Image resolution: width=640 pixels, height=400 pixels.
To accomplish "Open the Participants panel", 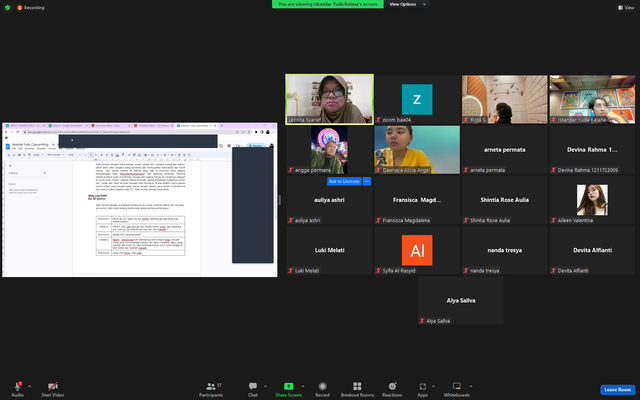I will click(211, 389).
